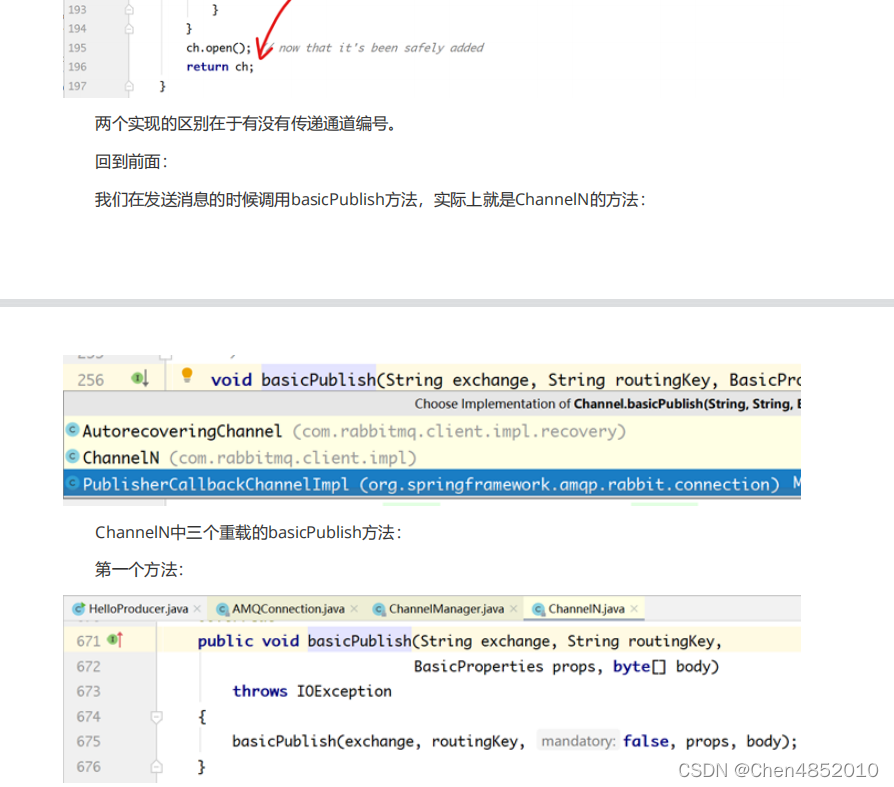The height and width of the screenshot is (787, 894).
Task: Click the HelloProducer.java file icon
Action: (x=79, y=609)
